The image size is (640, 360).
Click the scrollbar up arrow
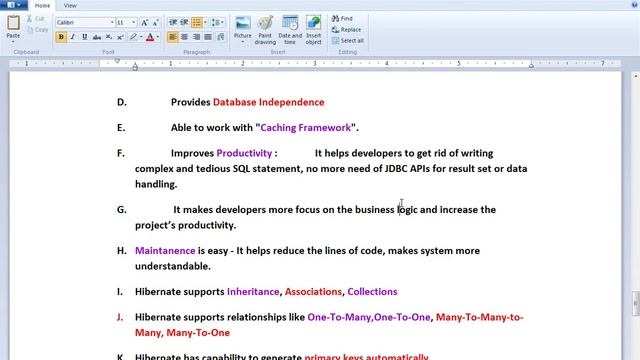[636, 76]
